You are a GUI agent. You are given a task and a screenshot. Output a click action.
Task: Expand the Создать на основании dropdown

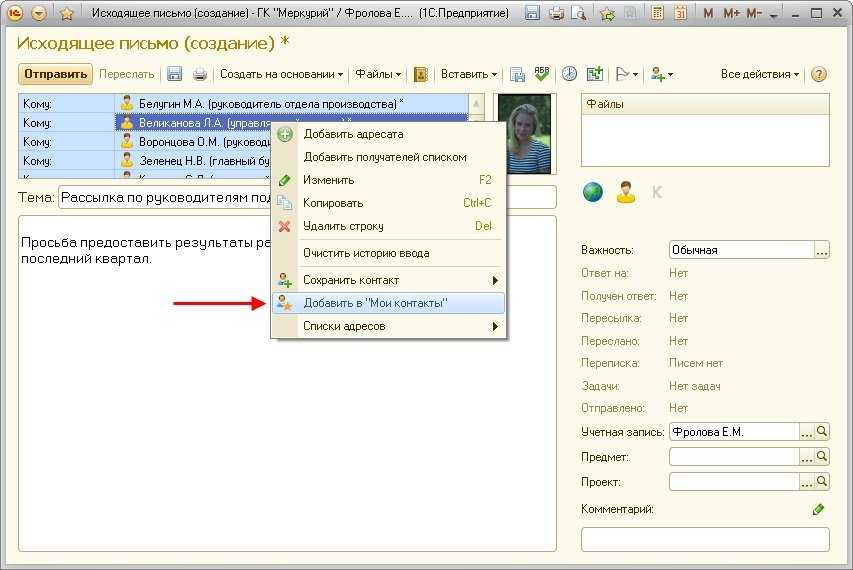coord(281,74)
